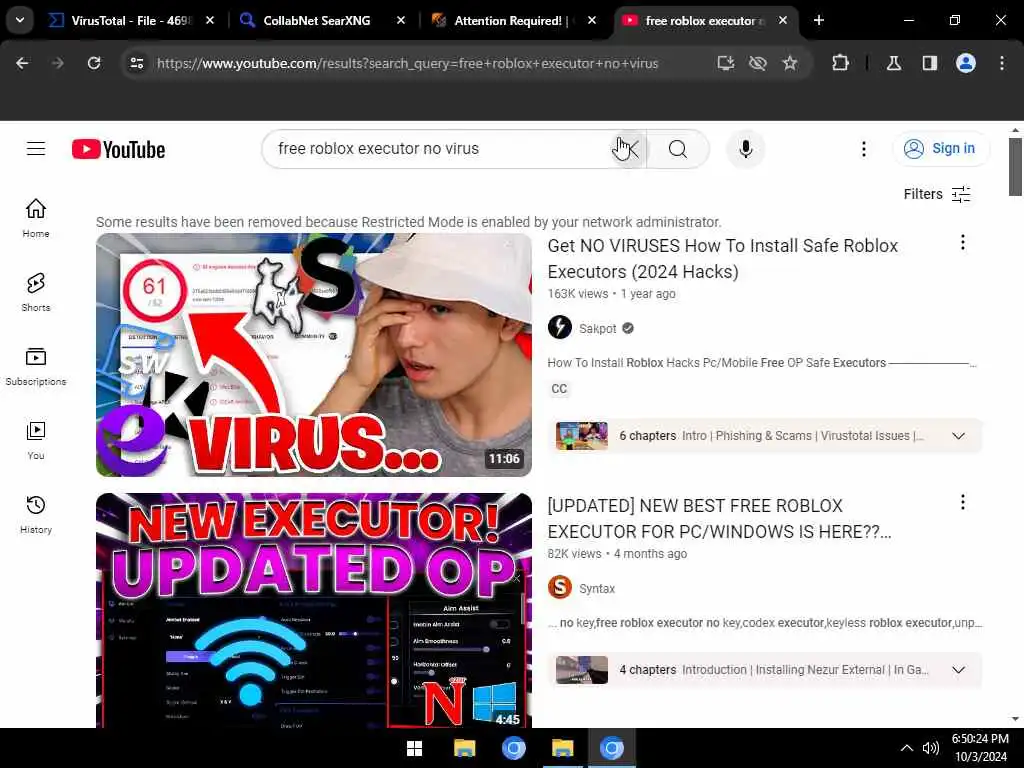
Task: Close the CollabNet SearXNG tab
Action: (401, 20)
